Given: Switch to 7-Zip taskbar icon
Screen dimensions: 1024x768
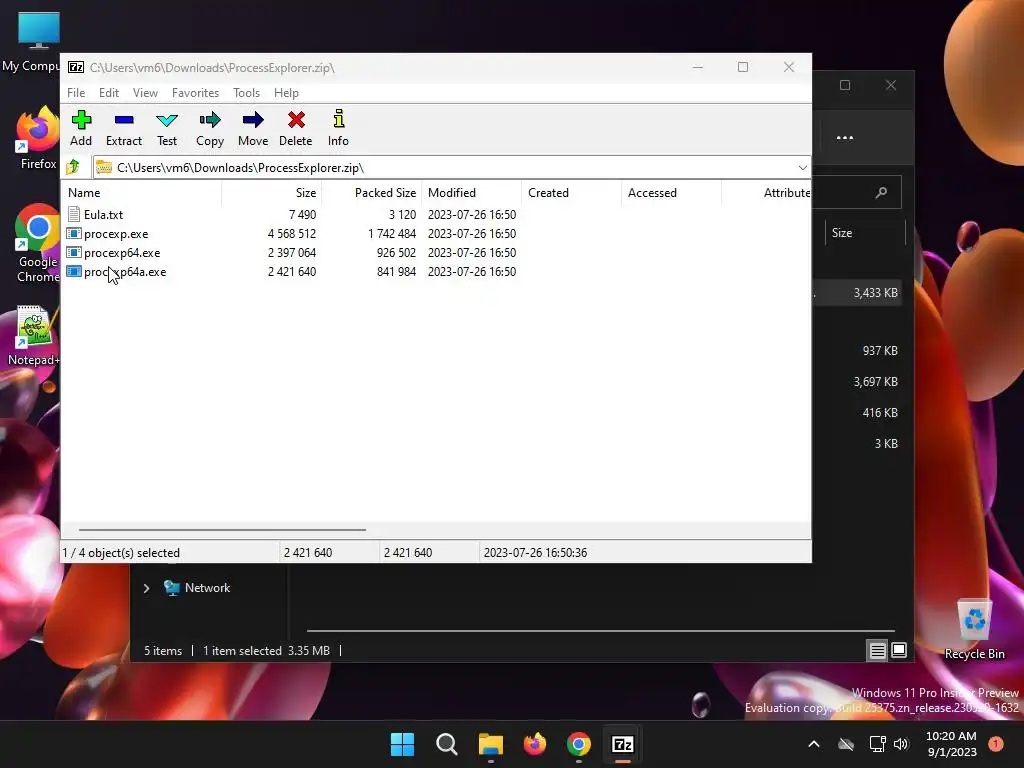Looking at the screenshot, I should click(x=622, y=744).
